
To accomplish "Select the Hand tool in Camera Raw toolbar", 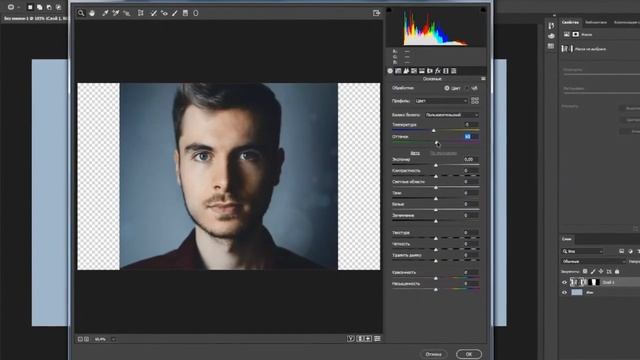I will click(x=92, y=13).
